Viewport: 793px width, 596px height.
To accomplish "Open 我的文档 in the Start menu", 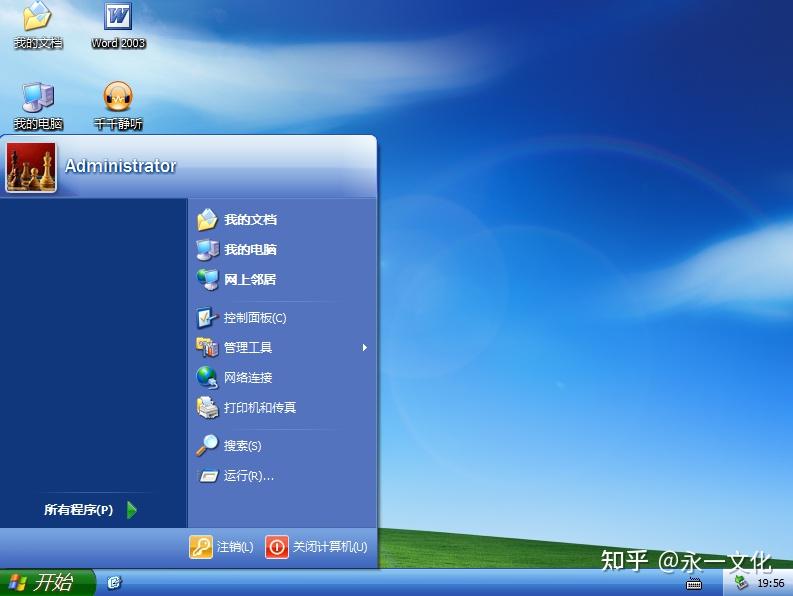I will (x=282, y=220).
